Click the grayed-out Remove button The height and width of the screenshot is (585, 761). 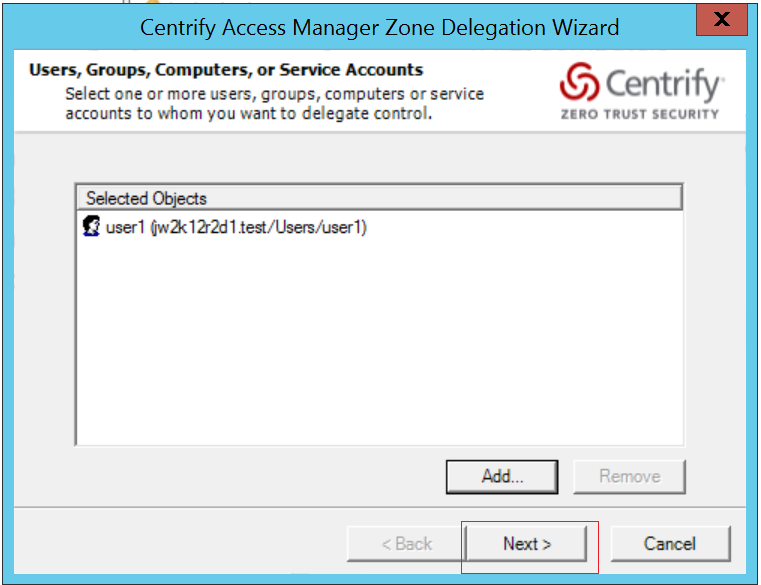629,476
